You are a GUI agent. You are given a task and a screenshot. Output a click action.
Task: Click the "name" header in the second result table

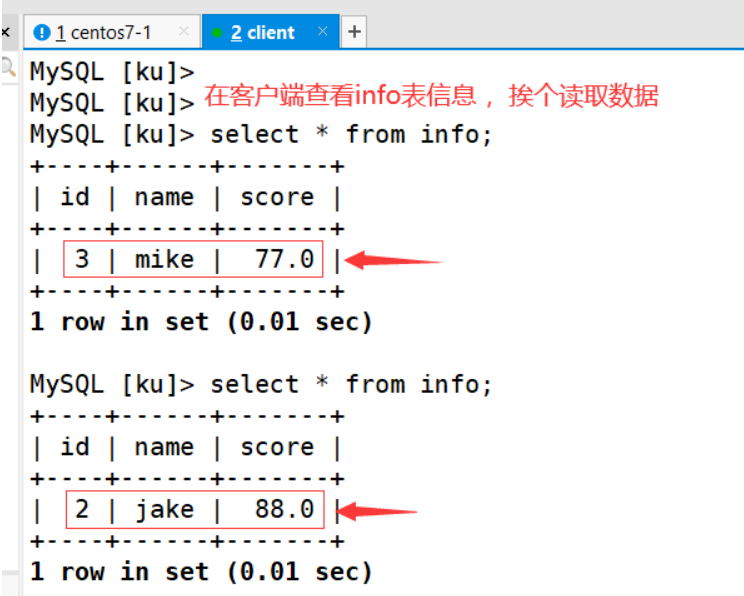pos(164,447)
